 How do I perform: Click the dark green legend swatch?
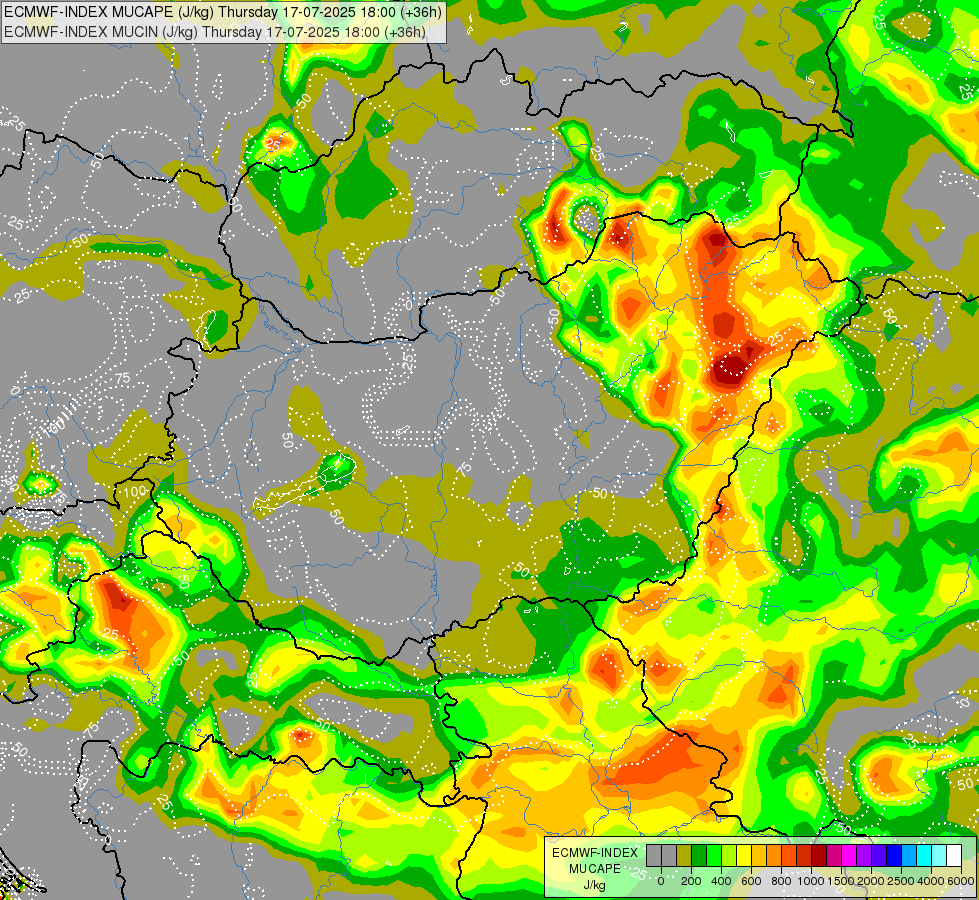[x=699, y=855]
